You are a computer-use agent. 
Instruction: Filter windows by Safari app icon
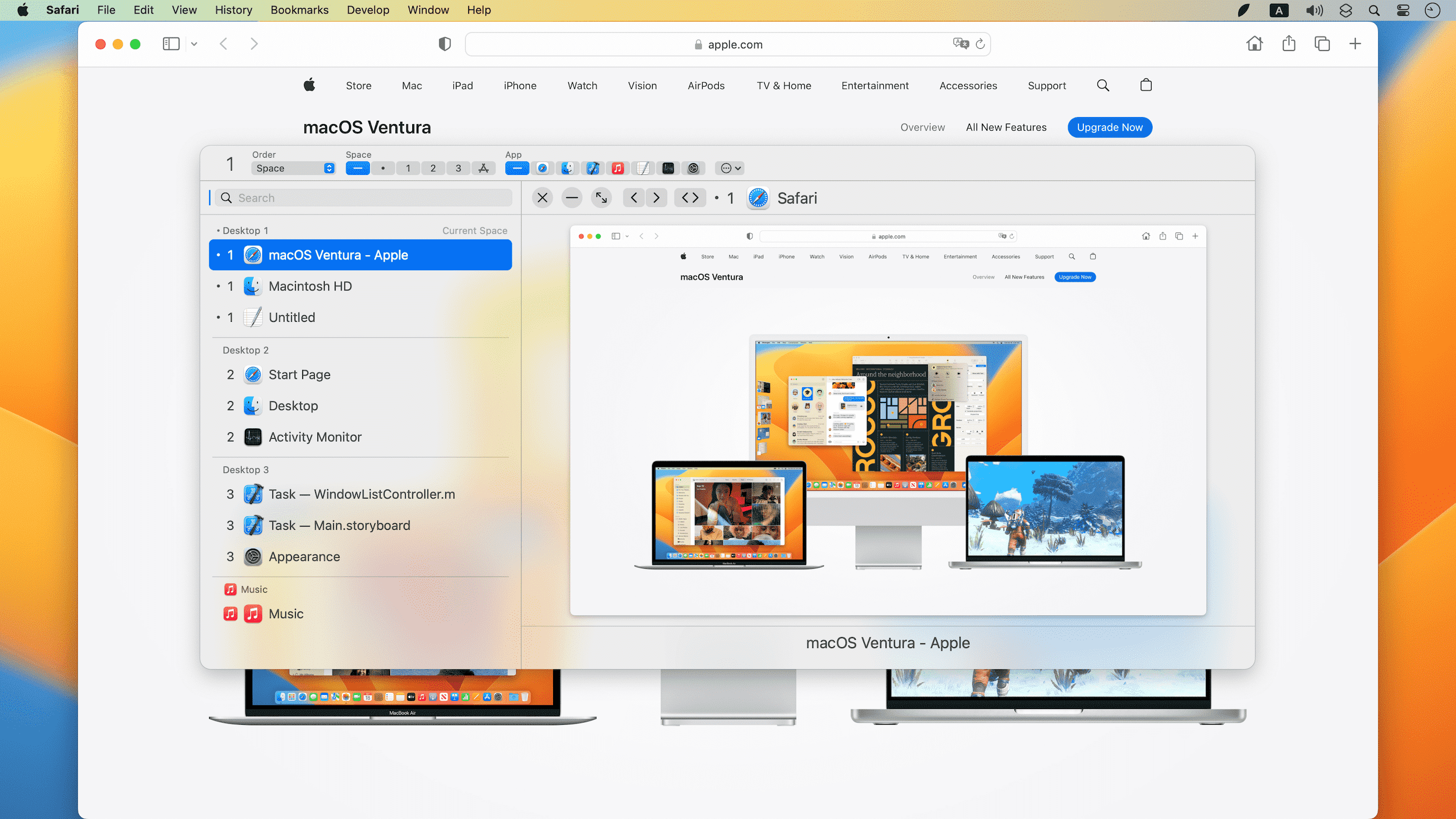point(542,168)
